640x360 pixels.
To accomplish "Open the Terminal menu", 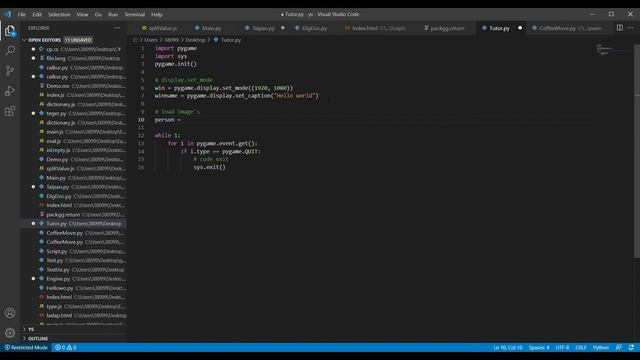I will coord(134,14).
